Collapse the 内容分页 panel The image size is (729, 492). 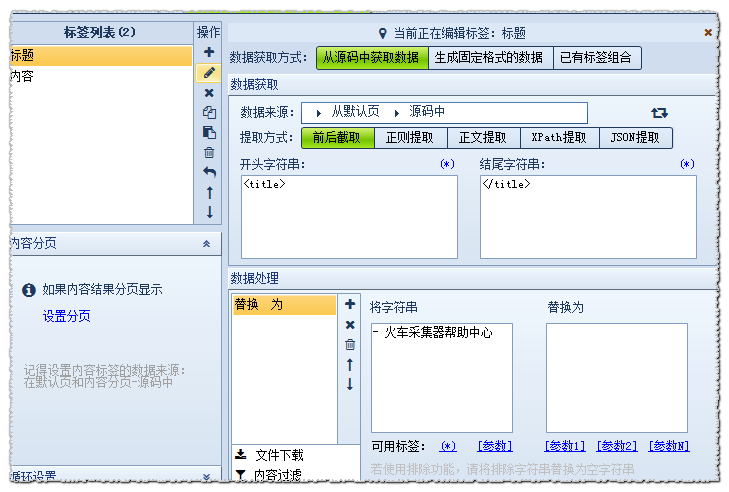point(206,243)
